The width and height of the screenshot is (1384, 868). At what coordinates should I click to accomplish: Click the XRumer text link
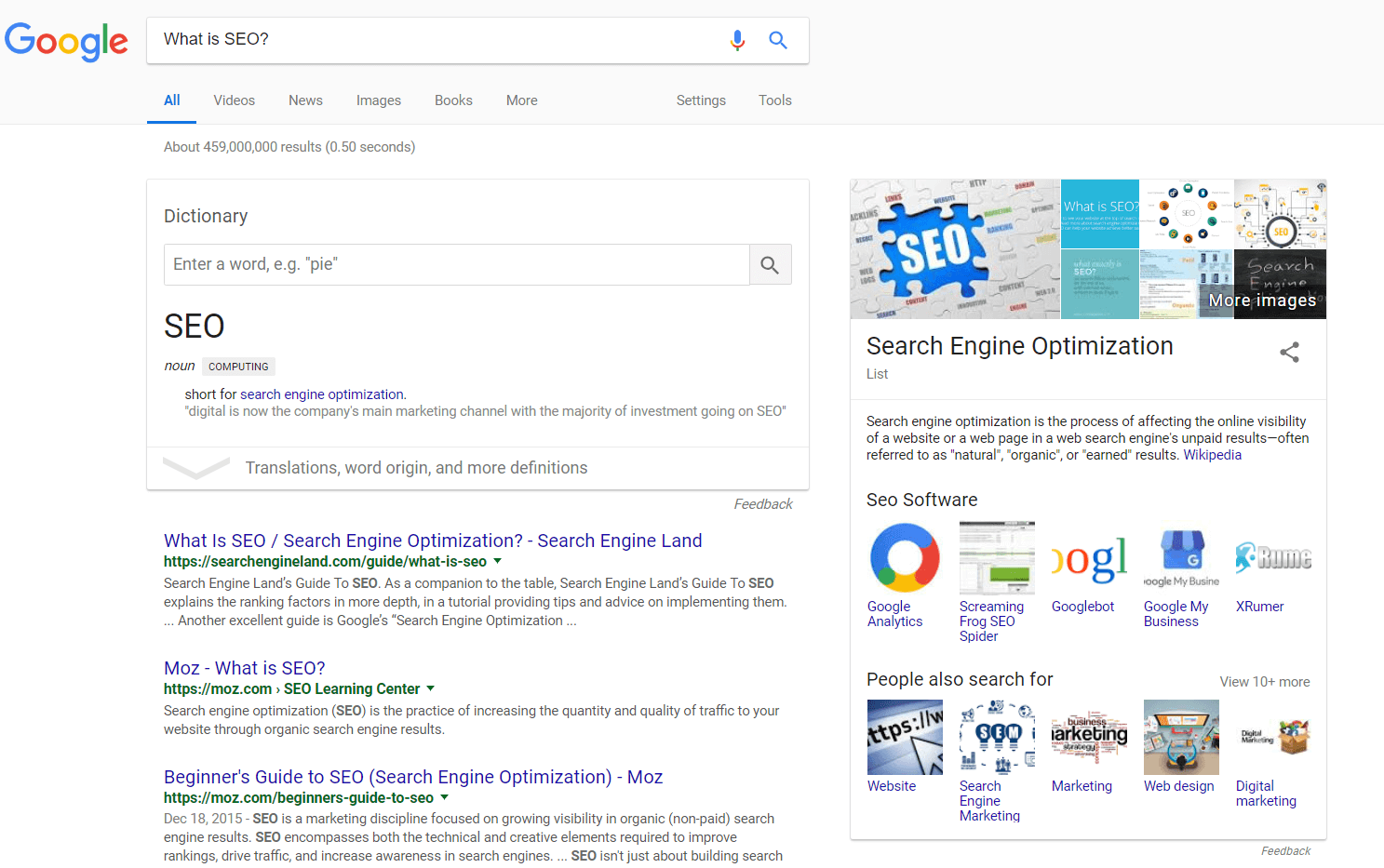[1260, 607]
